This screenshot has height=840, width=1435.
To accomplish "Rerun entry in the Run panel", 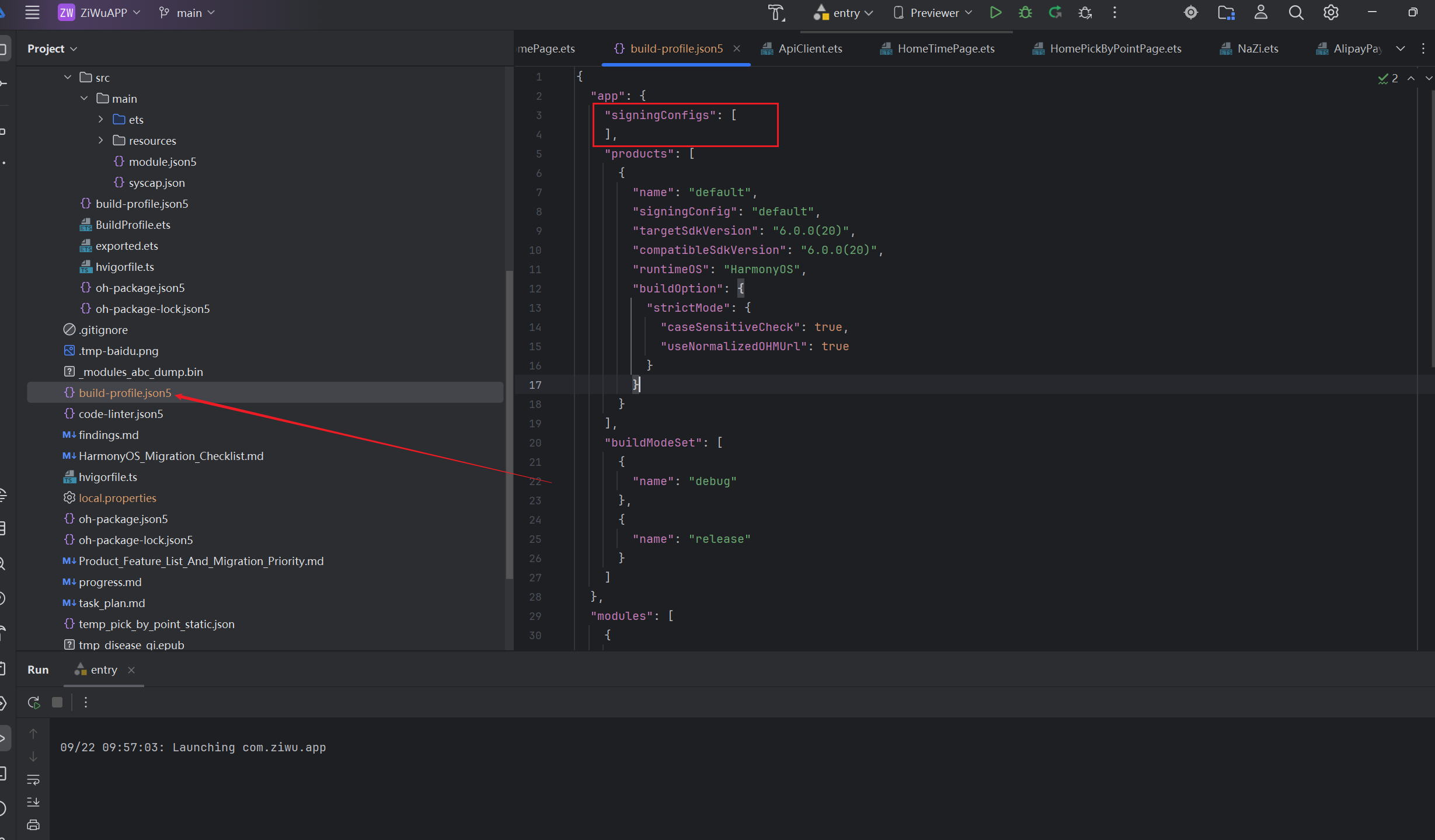I will 34,702.
